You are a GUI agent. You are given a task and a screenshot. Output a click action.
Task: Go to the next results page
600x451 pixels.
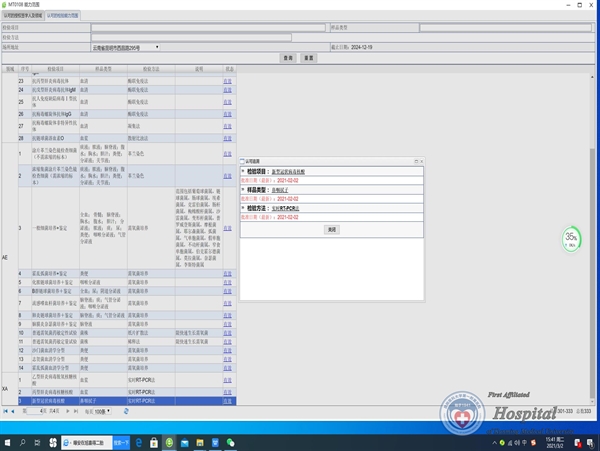pos(68,411)
